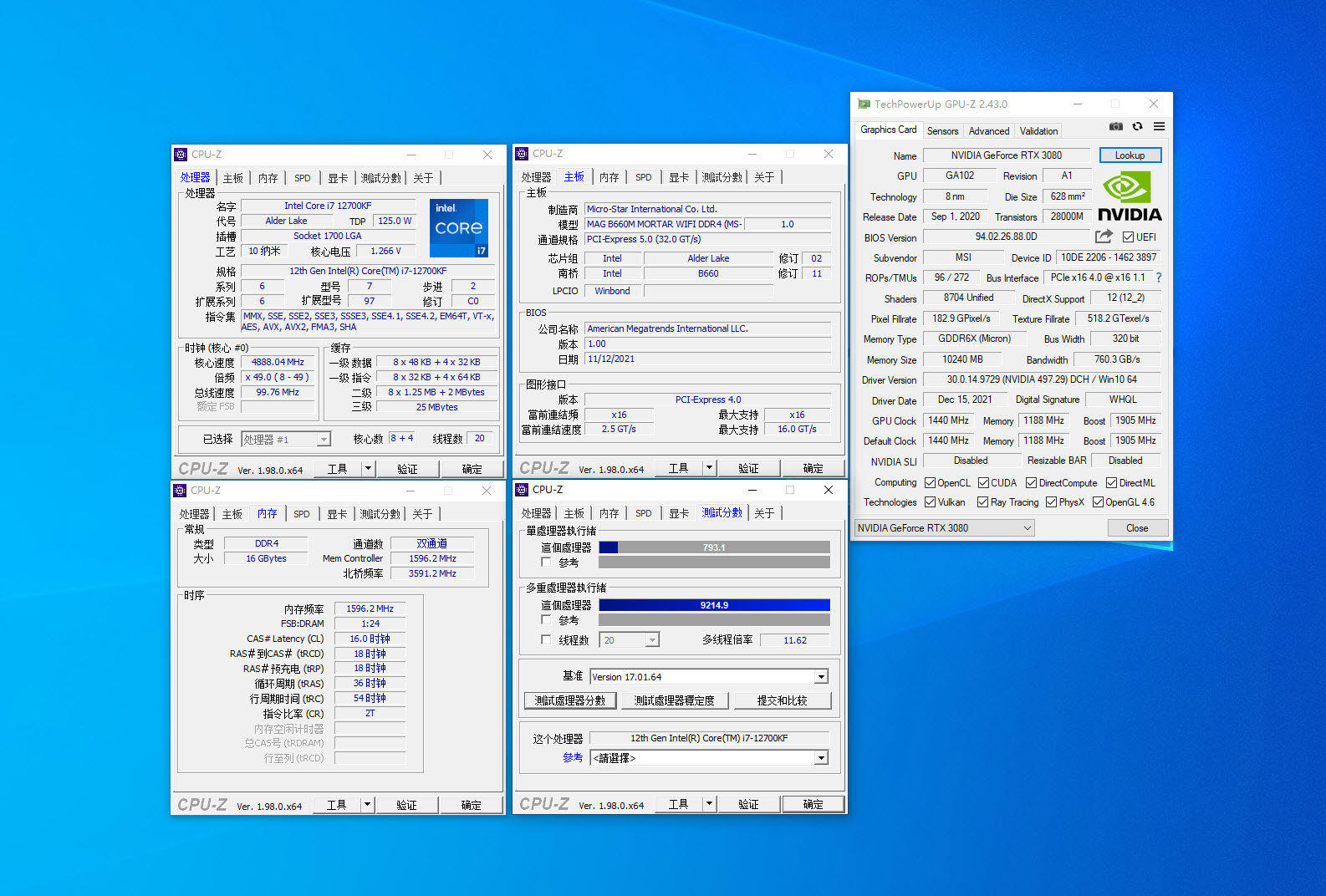Enable 线程数 thread count checkbox
Image resolution: width=1326 pixels, height=896 pixels.
(546, 640)
